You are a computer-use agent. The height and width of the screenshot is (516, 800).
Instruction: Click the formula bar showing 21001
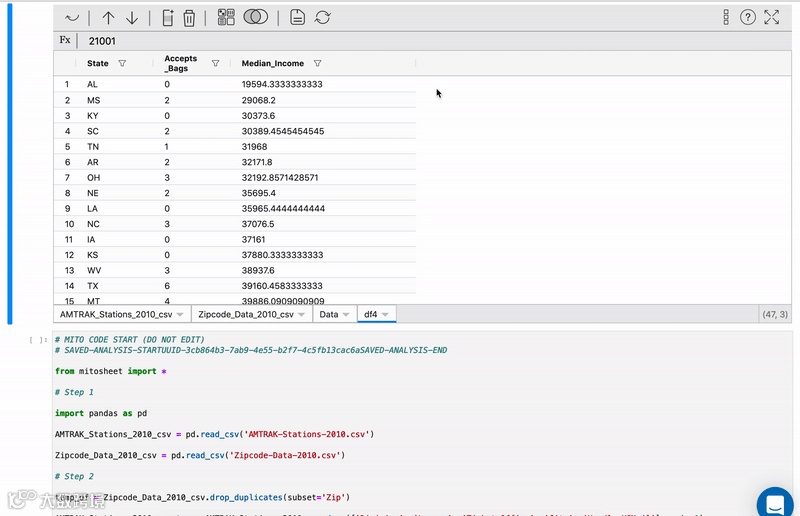pyautogui.click(x=434, y=41)
